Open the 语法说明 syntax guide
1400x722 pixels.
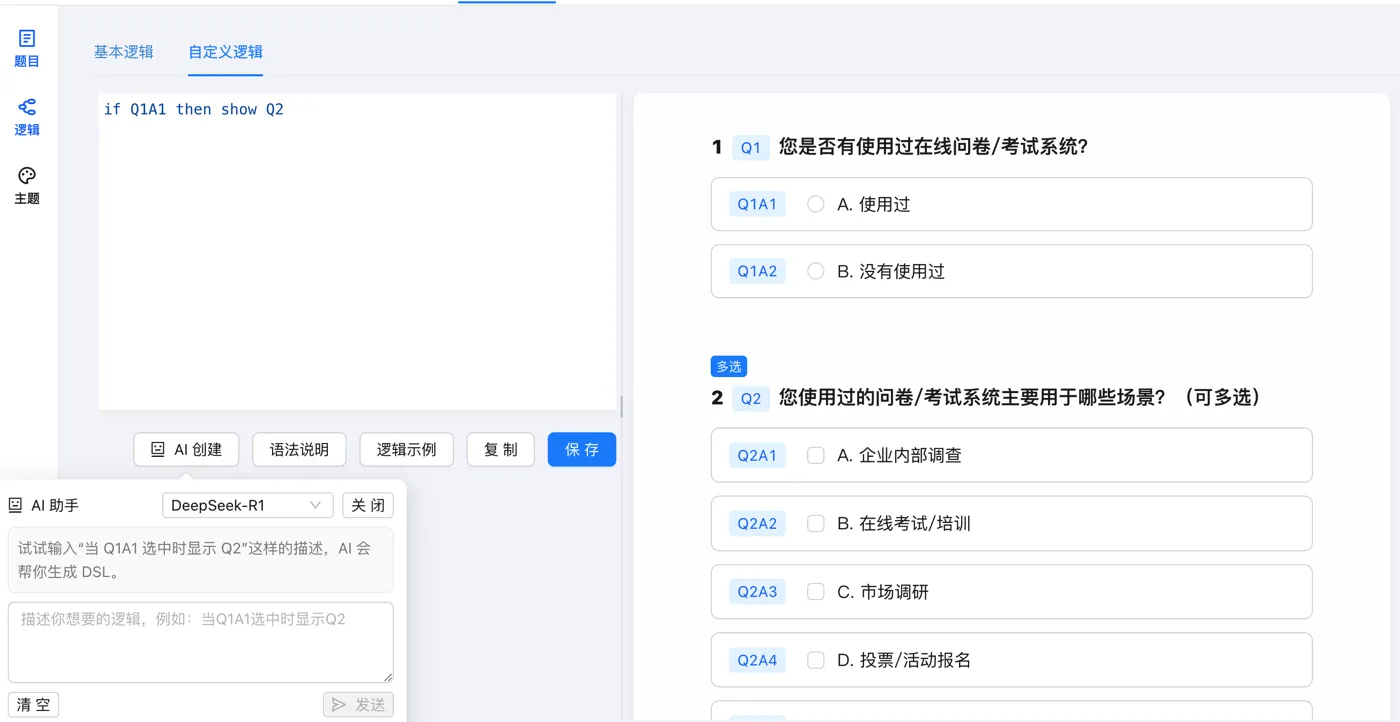coord(299,450)
